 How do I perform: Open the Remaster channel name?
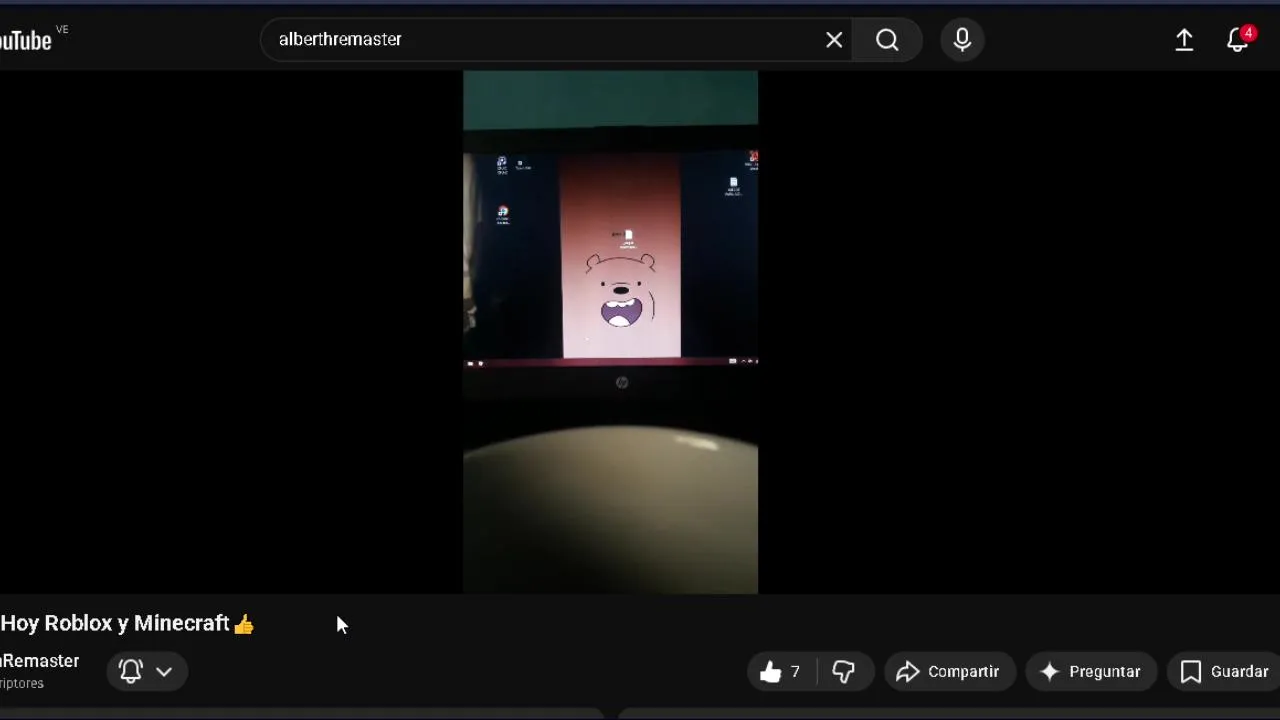click(40, 661)
